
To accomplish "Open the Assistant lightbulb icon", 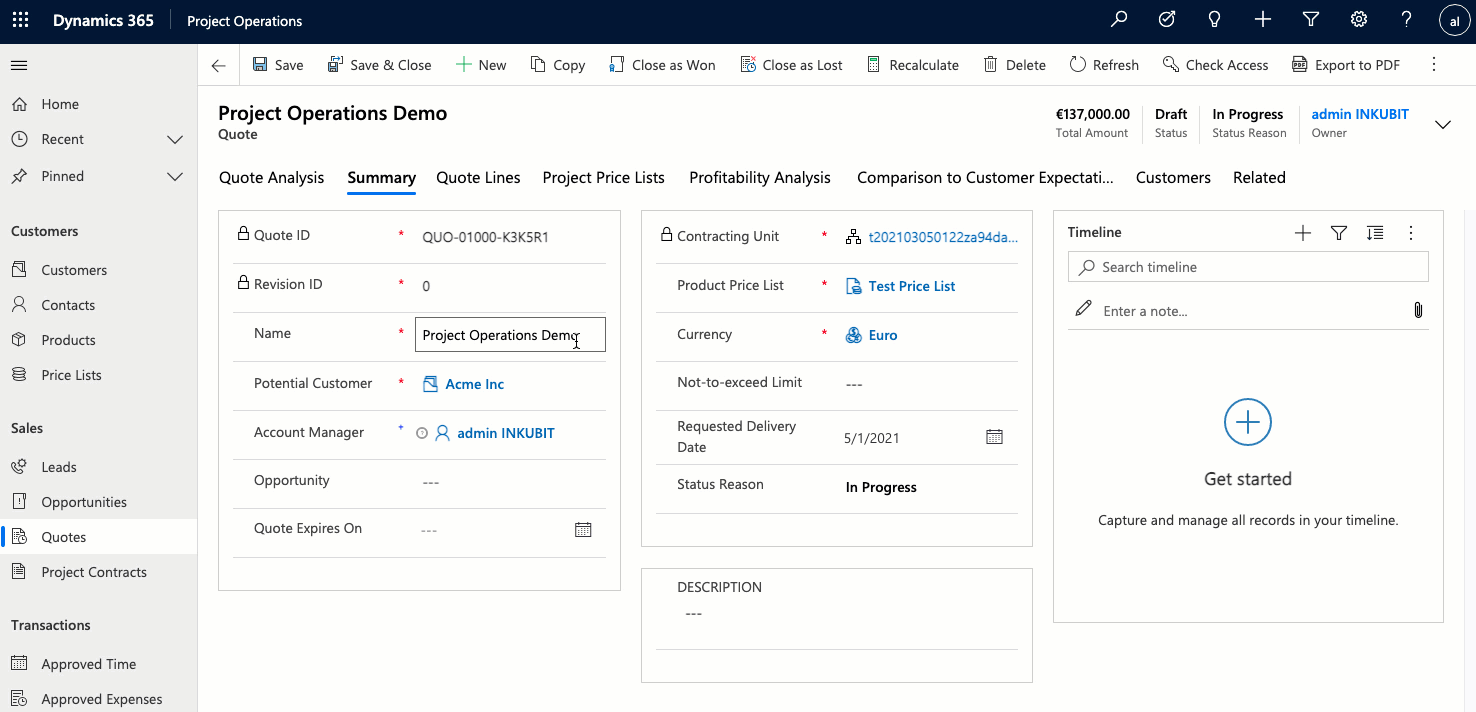I will [1215, 19].
